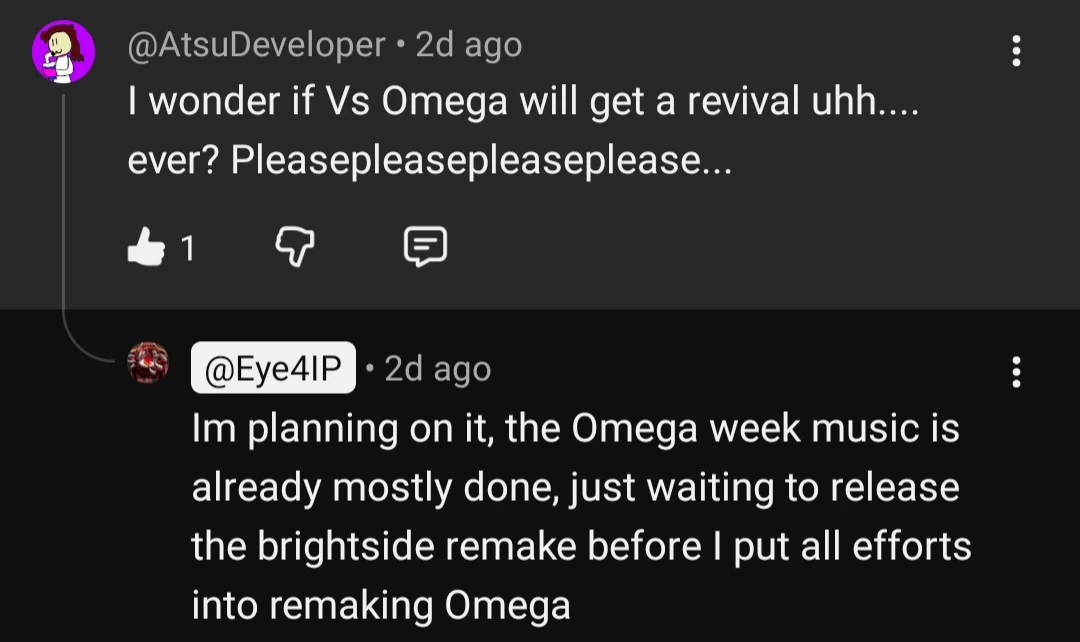View AtsuDeveloper's profile via purple avatar
Screen dimensions: 1080x642
pyautogui.click(x=64, y=51)
